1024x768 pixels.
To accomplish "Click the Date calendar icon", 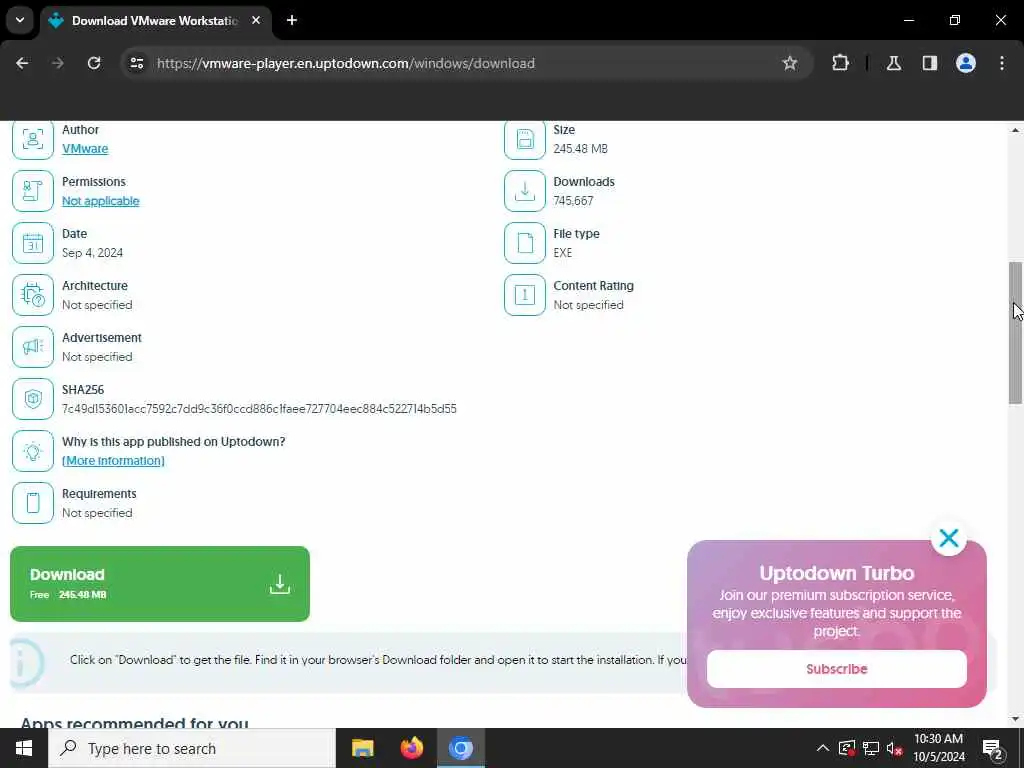I will (x=33, y=243).
